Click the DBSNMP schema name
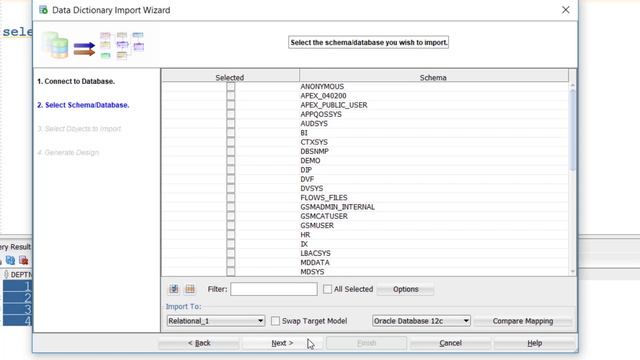Viewport: 640px width, 360px height. pos(315,151)
